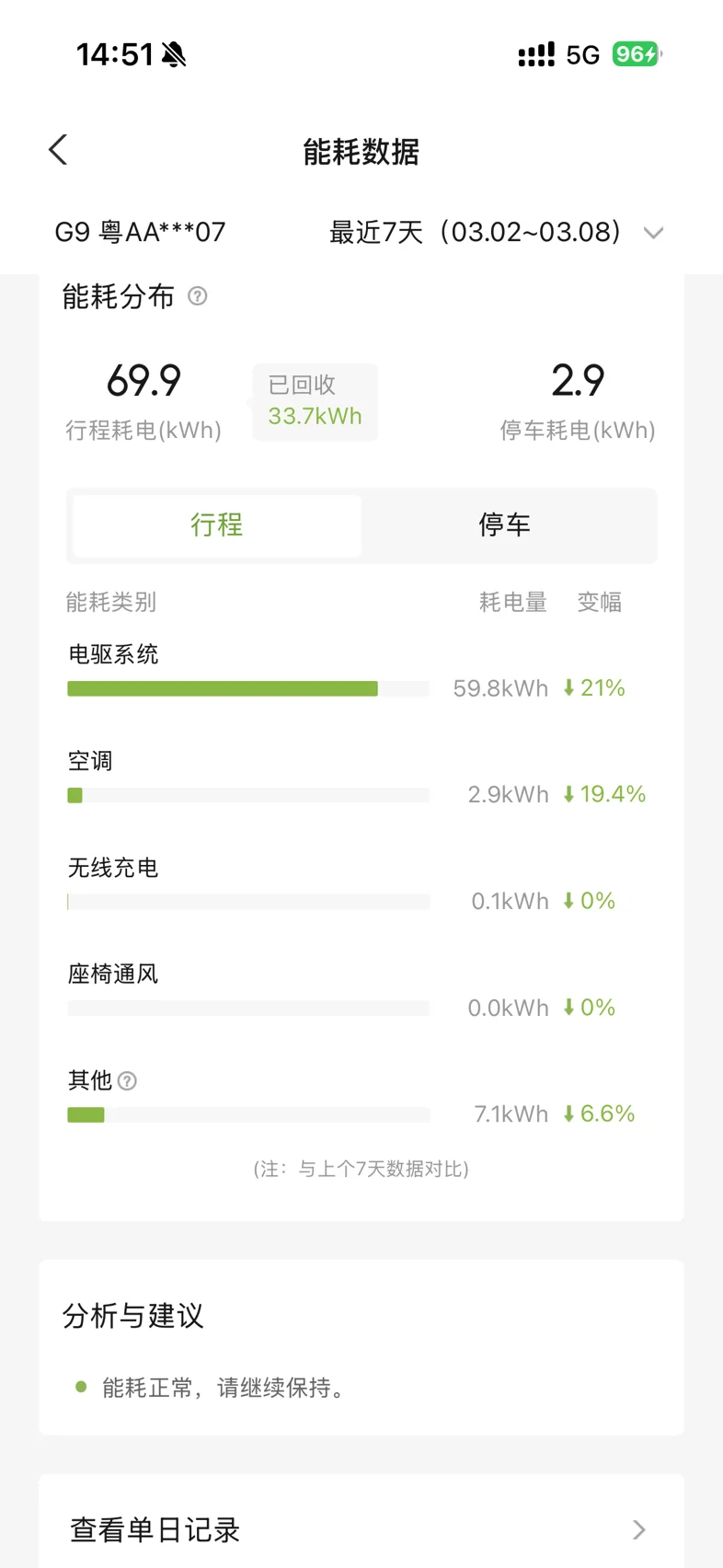Select vehicle G9 粤AA***07
The image size is (723, 1568).
click(x=140, y=232)
